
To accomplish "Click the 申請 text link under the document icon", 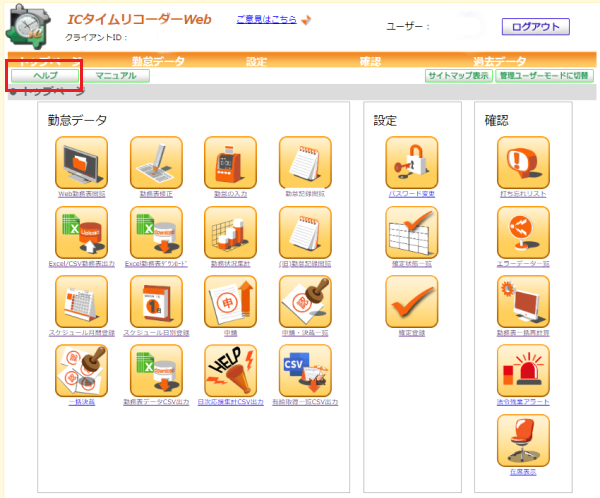I will click(230, 333).
